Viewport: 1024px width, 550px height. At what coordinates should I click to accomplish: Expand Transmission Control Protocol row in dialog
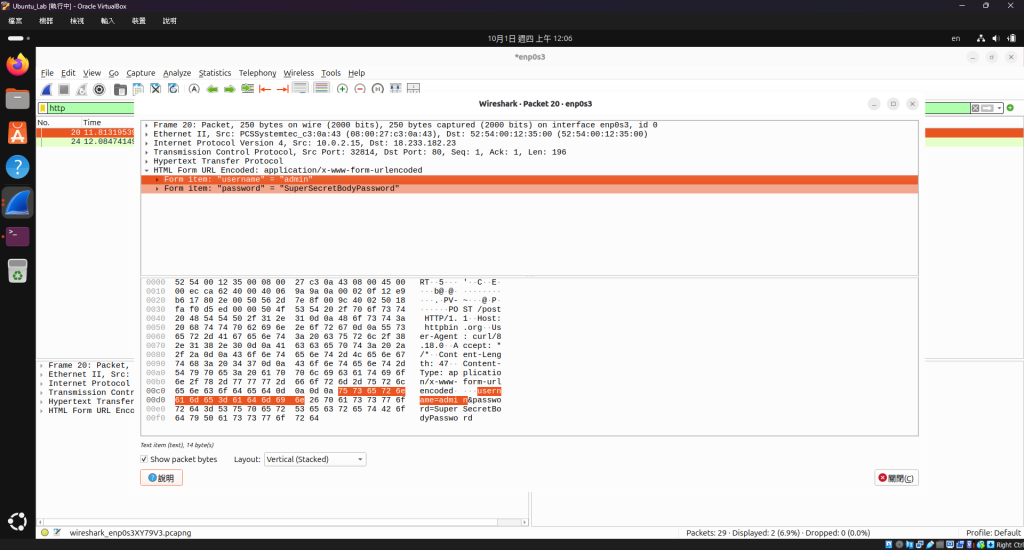146,152
